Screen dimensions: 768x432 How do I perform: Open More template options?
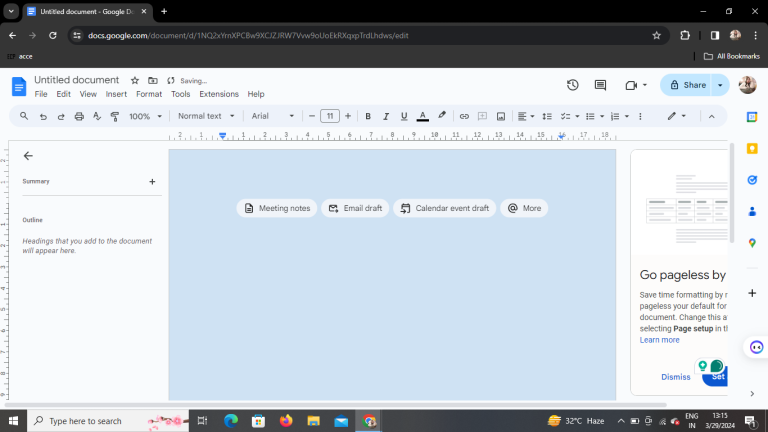(524, 208)
